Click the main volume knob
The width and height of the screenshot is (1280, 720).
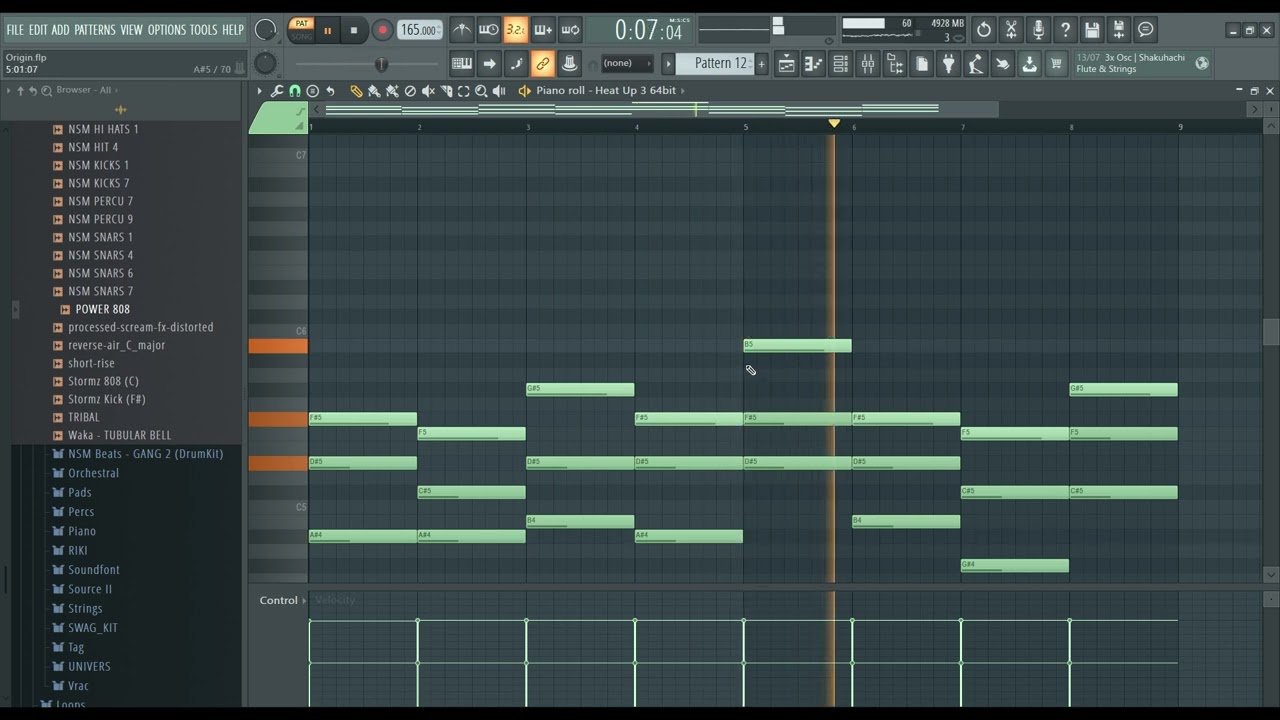[x=265, y=30]
